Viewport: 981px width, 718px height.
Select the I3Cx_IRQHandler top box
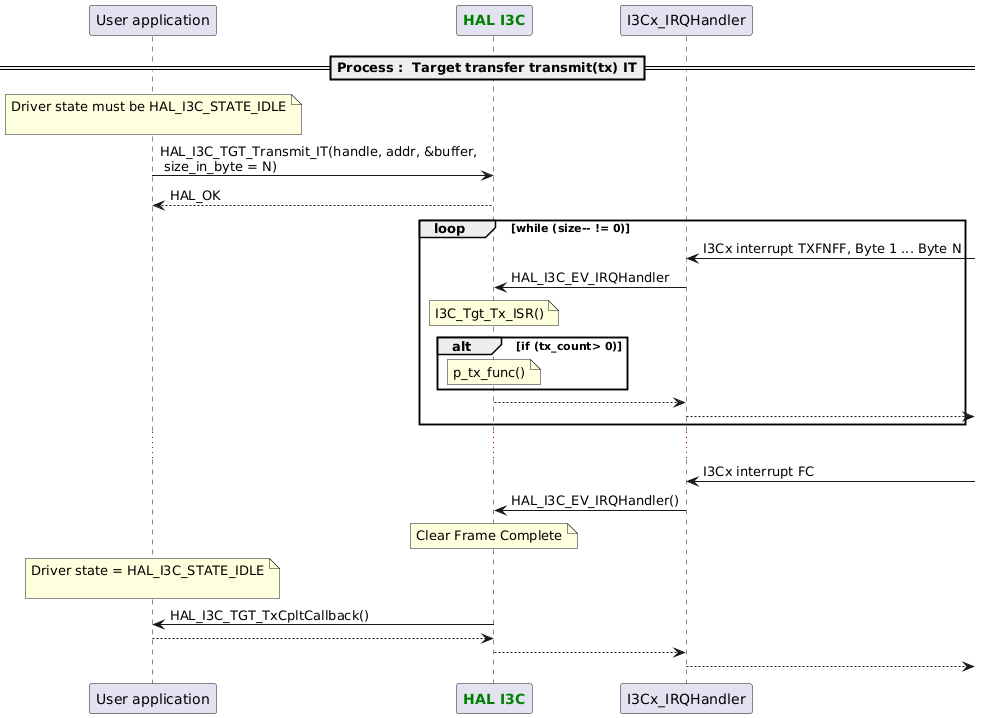tap(686, 19)
